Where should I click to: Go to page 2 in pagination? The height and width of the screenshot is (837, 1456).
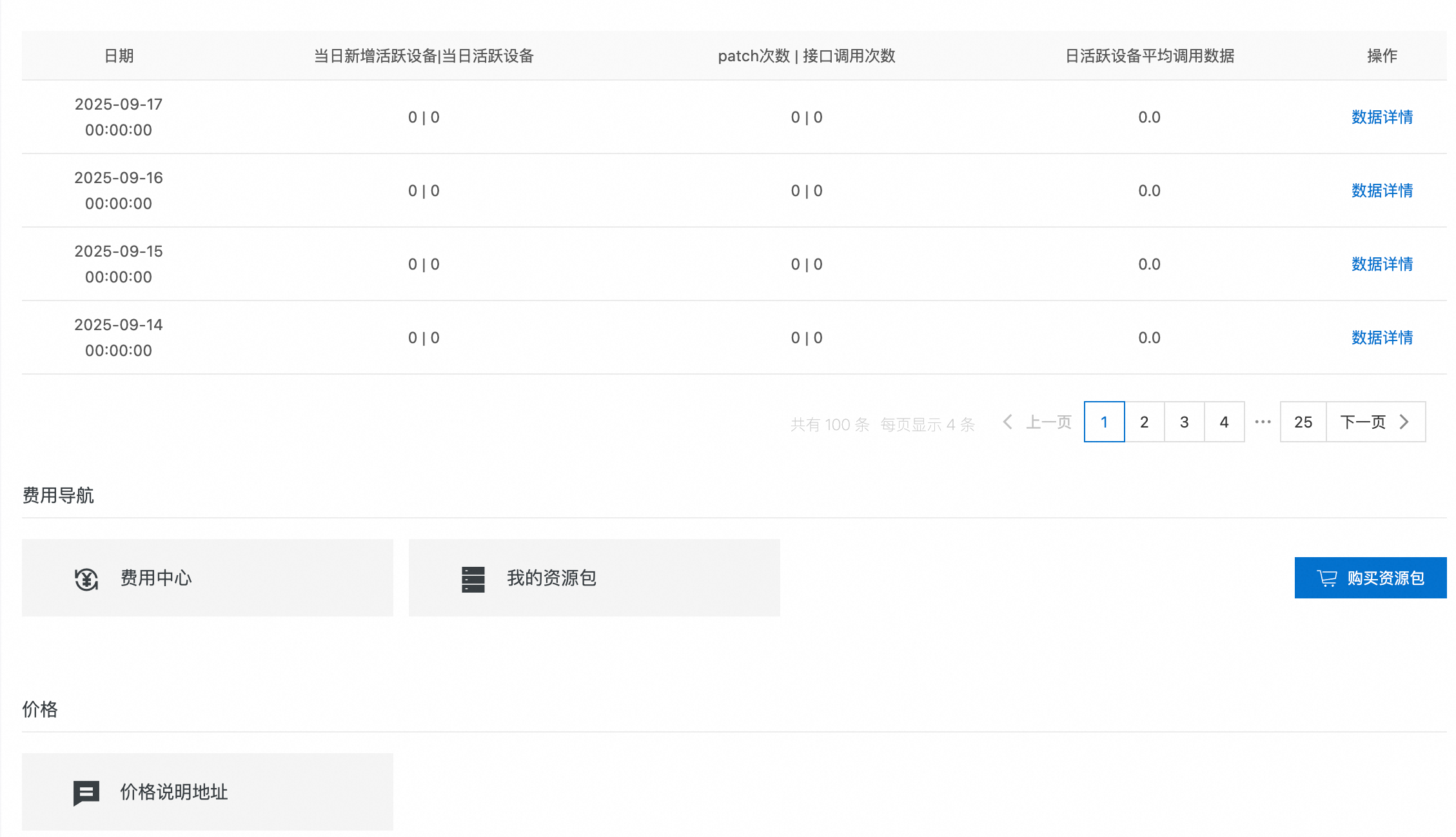tap(1144, 422)
